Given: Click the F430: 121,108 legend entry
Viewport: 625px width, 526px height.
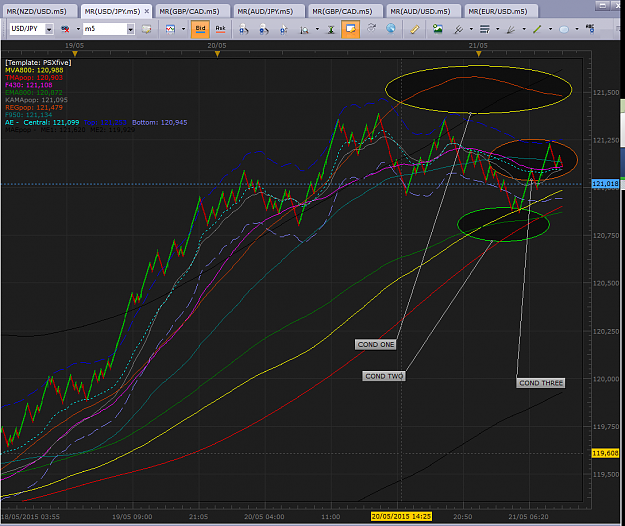Looking at the screenshot, I should tap(29, 85).
